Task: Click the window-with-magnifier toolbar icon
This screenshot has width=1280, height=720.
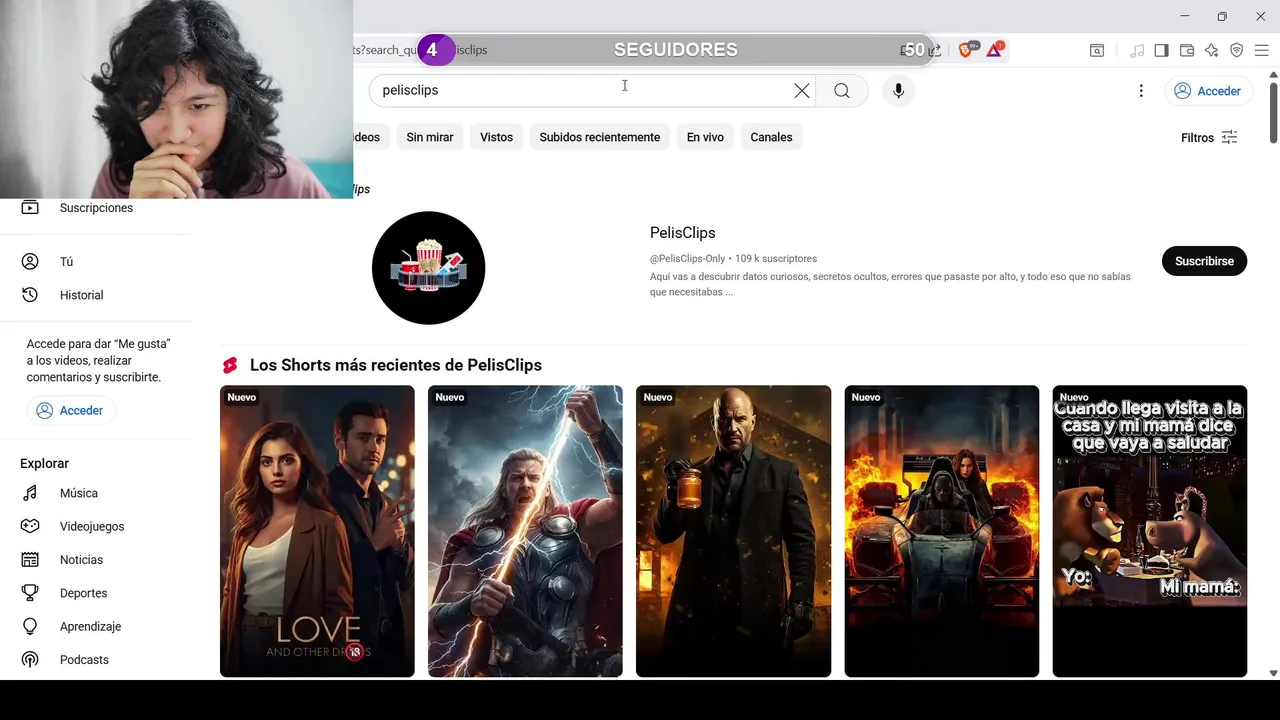Action: [1097, 50]
